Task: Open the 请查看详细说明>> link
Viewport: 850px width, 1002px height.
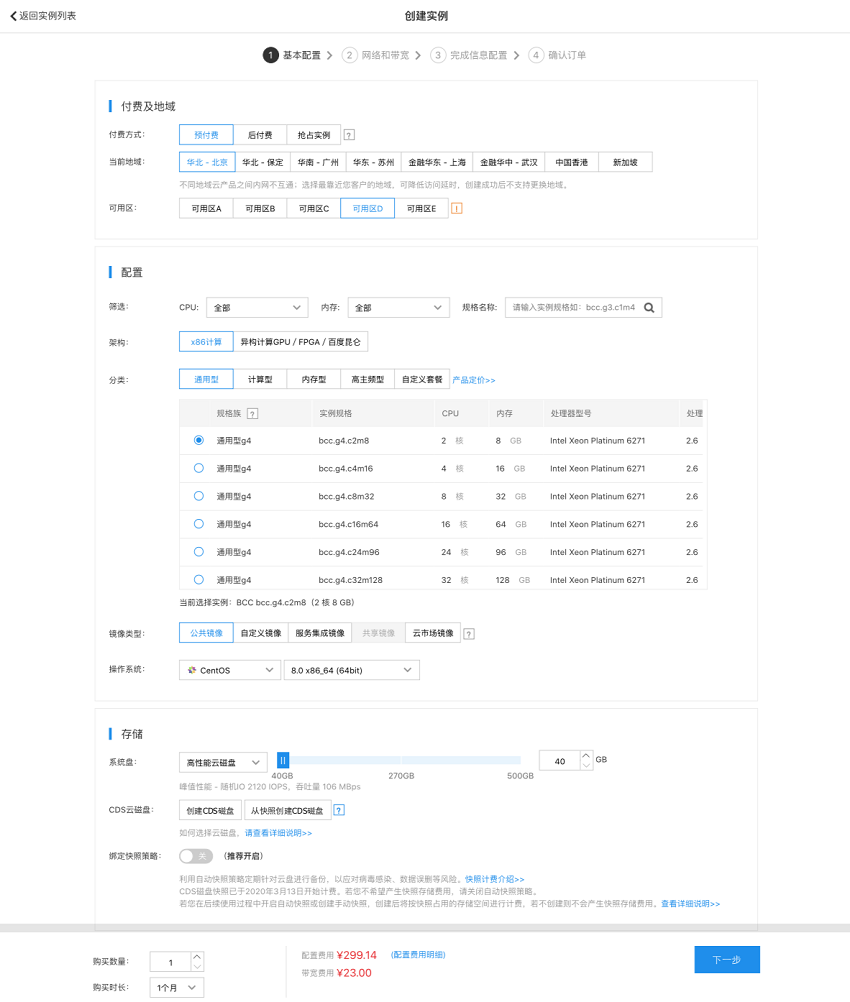Action: coord(278,833)
